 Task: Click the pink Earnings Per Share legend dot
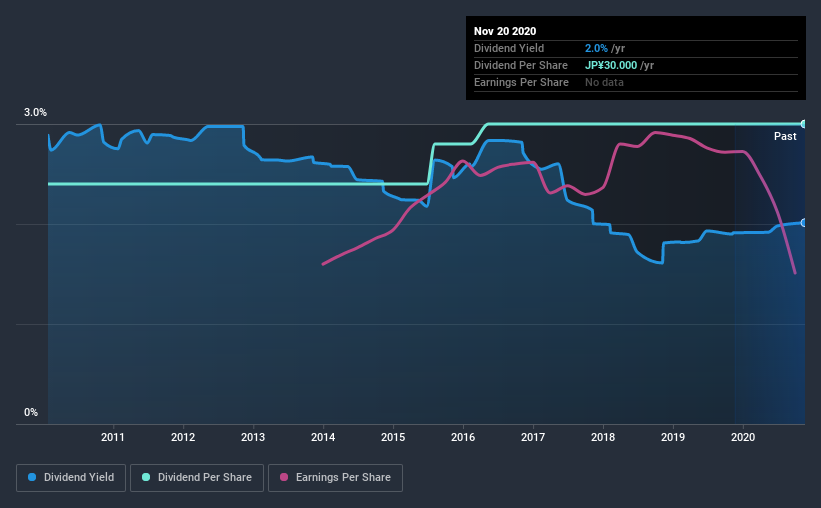284,477
